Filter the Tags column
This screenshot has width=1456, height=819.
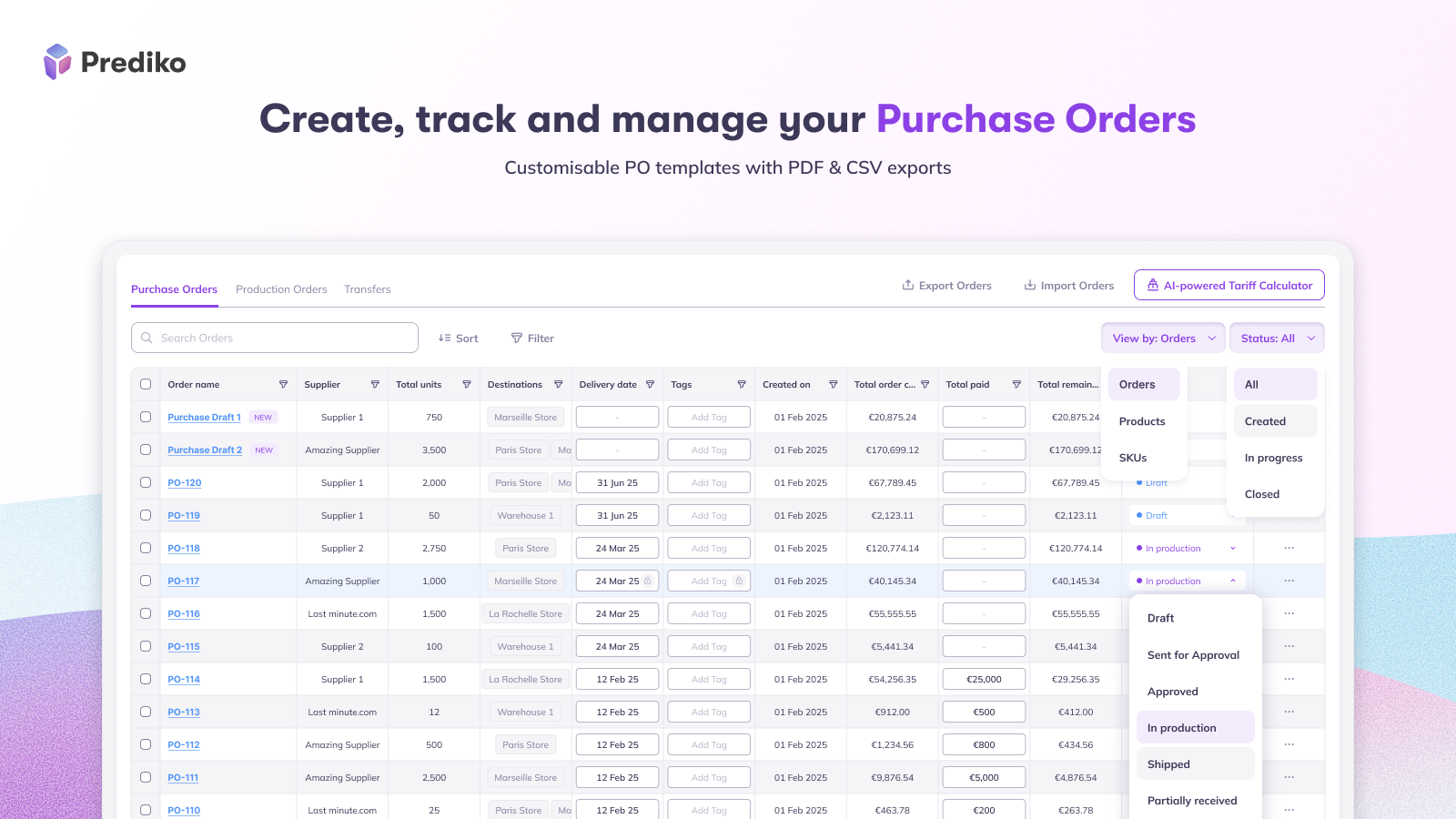coord(742,384)
